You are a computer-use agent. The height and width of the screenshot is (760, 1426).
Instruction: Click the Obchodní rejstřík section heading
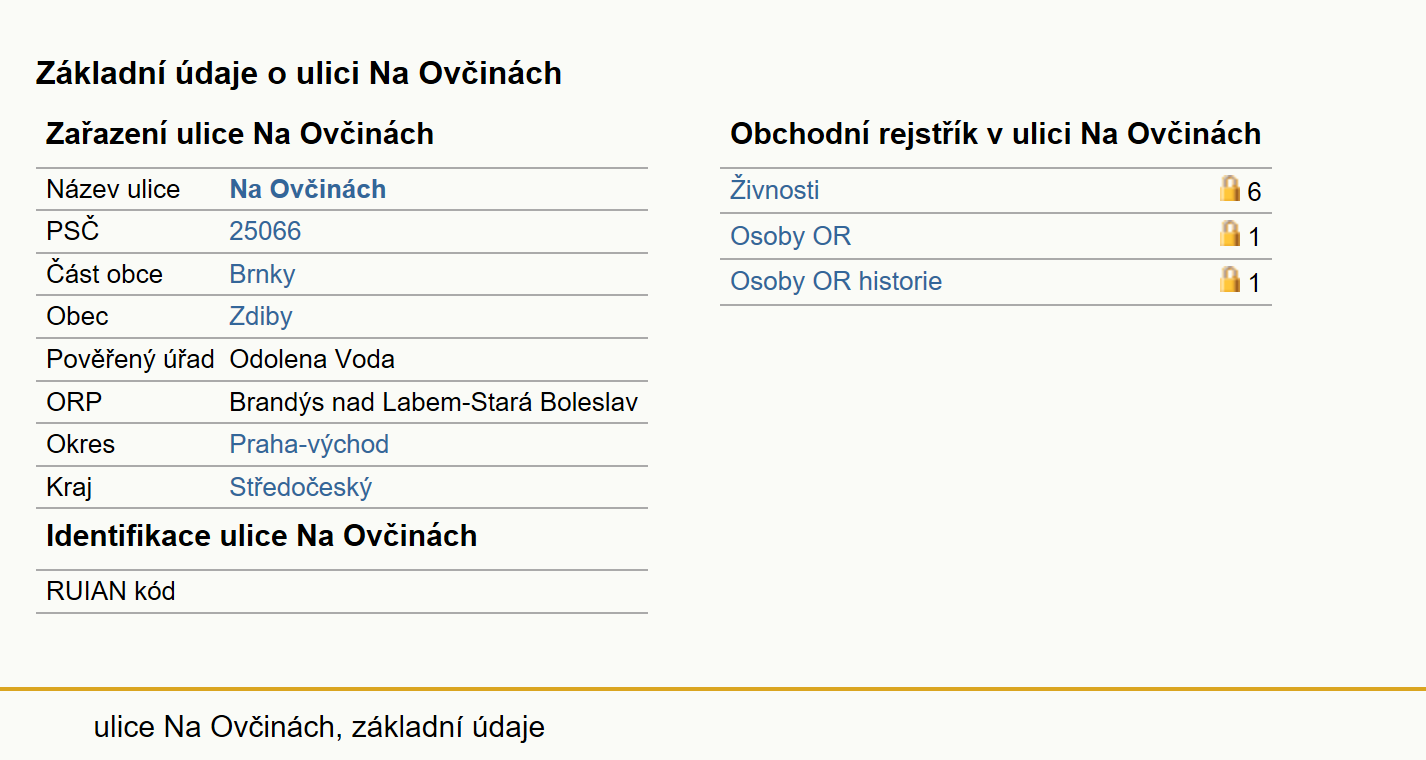(996, 134)
